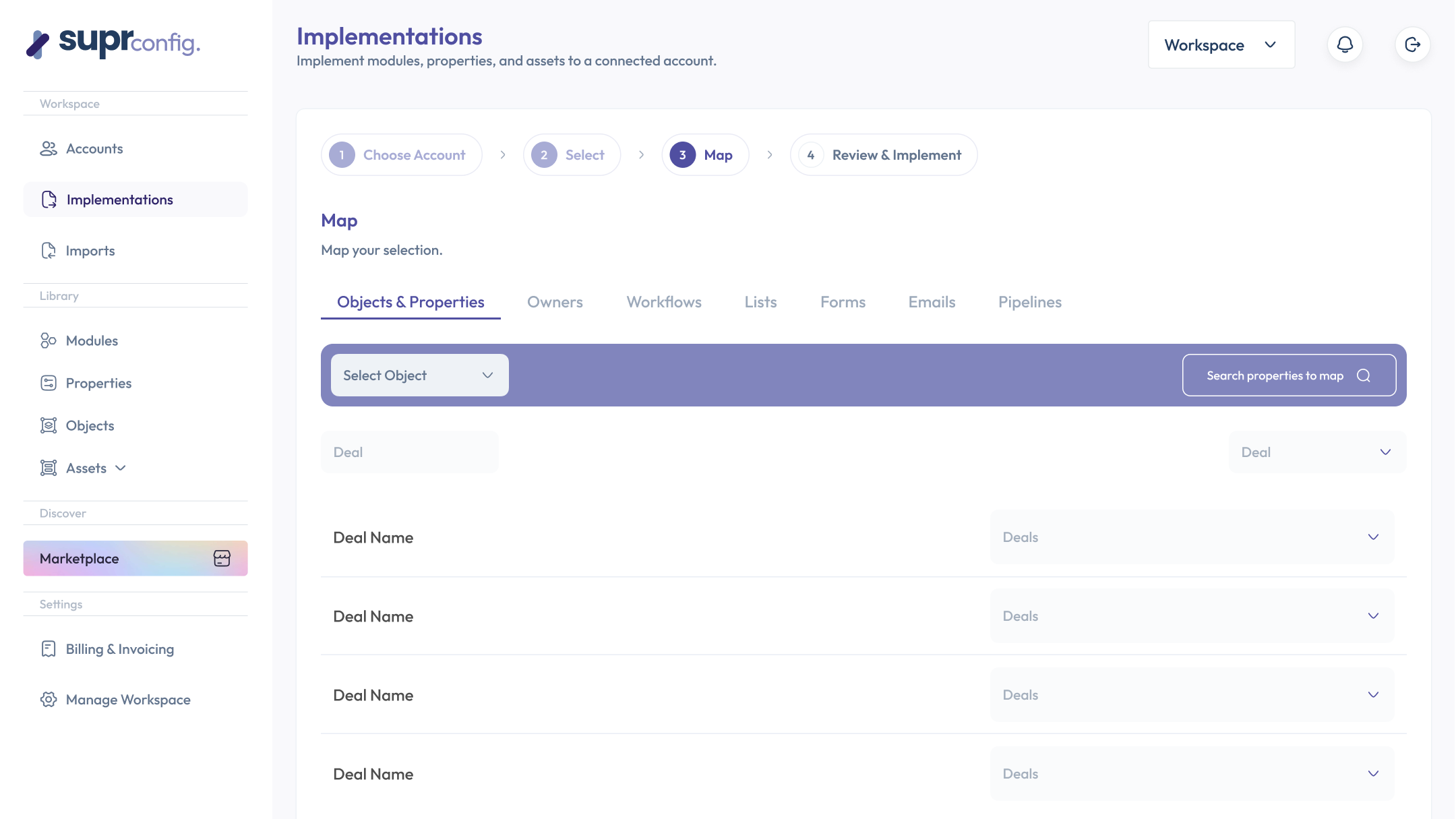
Task: Click the Accounts people icon in sidebar
Action: pos(49,148)
